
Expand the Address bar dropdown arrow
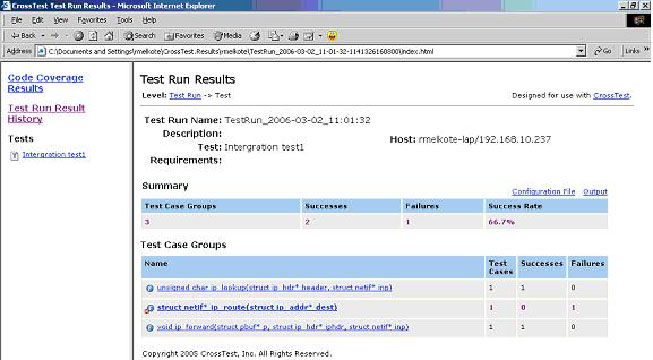pyautogui.click(x=581, y=51)
